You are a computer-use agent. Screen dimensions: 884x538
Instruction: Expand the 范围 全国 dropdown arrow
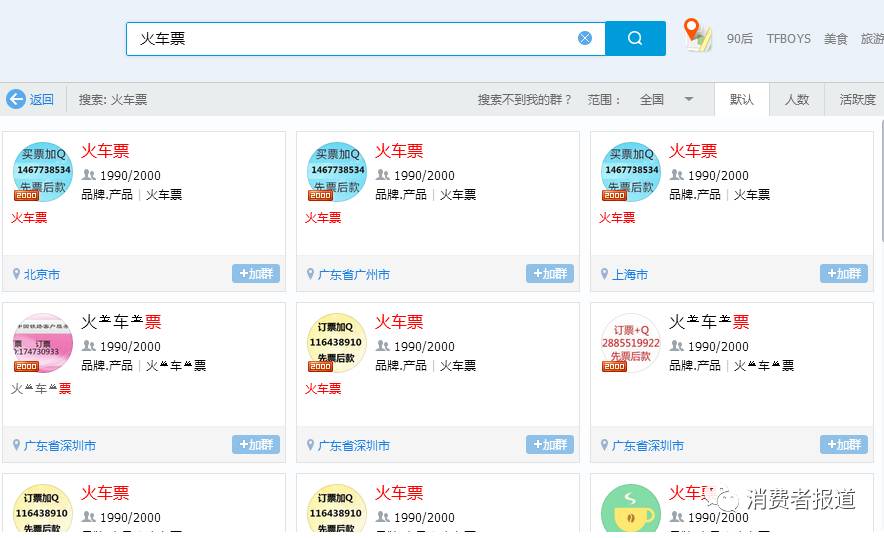pos(688,99)
